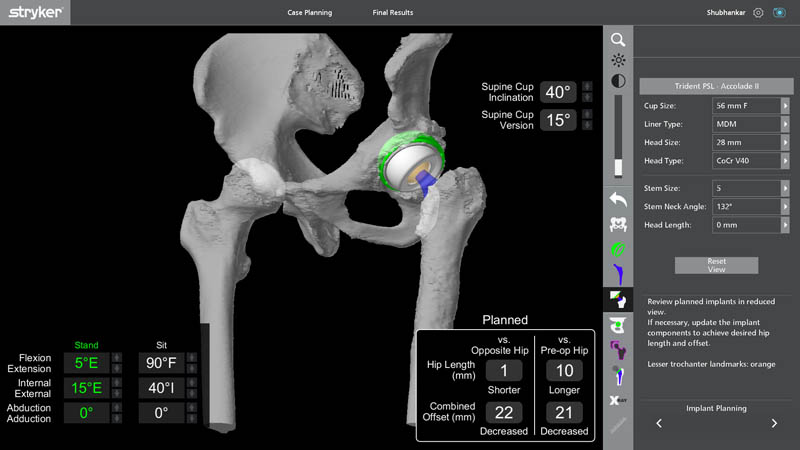Select the green acetabular cup icon
Image resolution: width=800 pixels, height=450 pixels.
click(x=618, y=249)
